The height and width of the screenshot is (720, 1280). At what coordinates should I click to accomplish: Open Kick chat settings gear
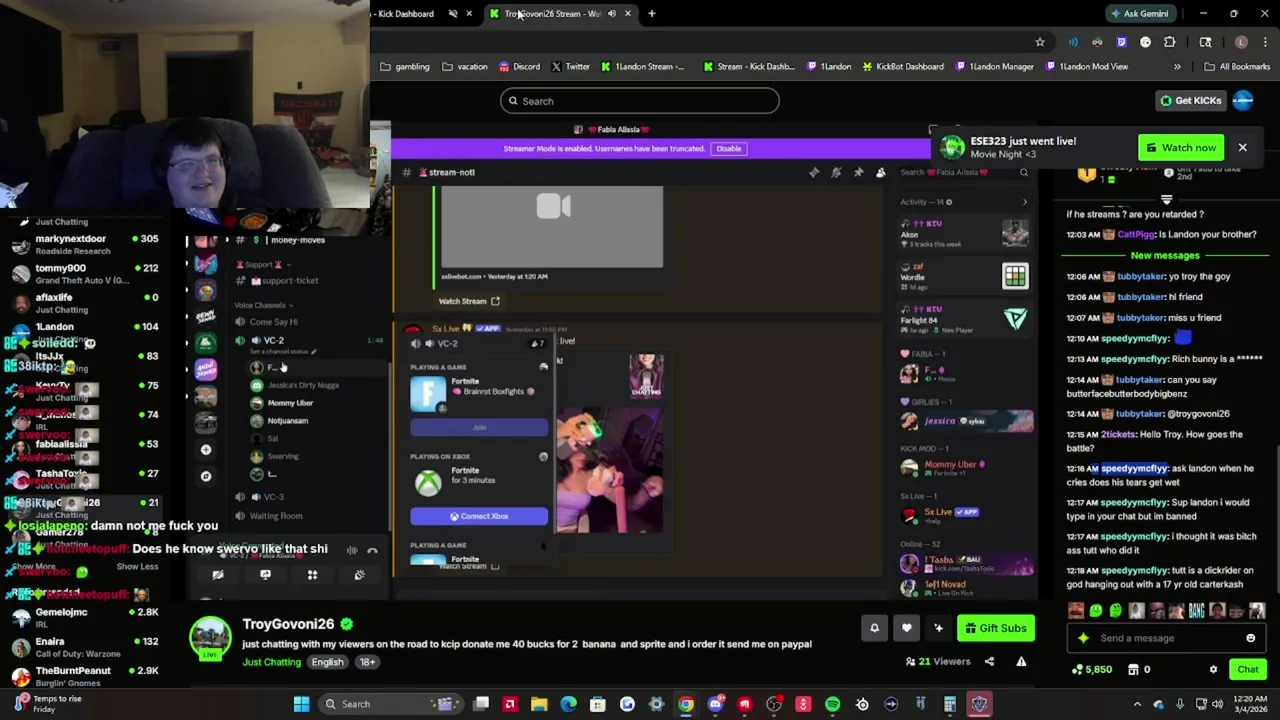(x=1213, y=669)
